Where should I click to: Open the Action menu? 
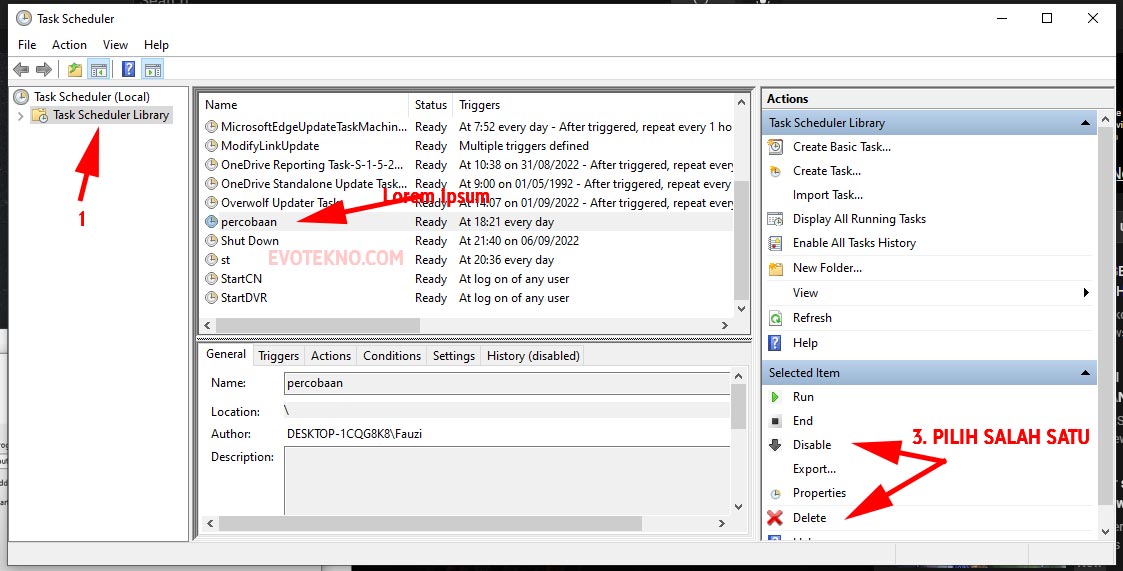click(69, 45)
